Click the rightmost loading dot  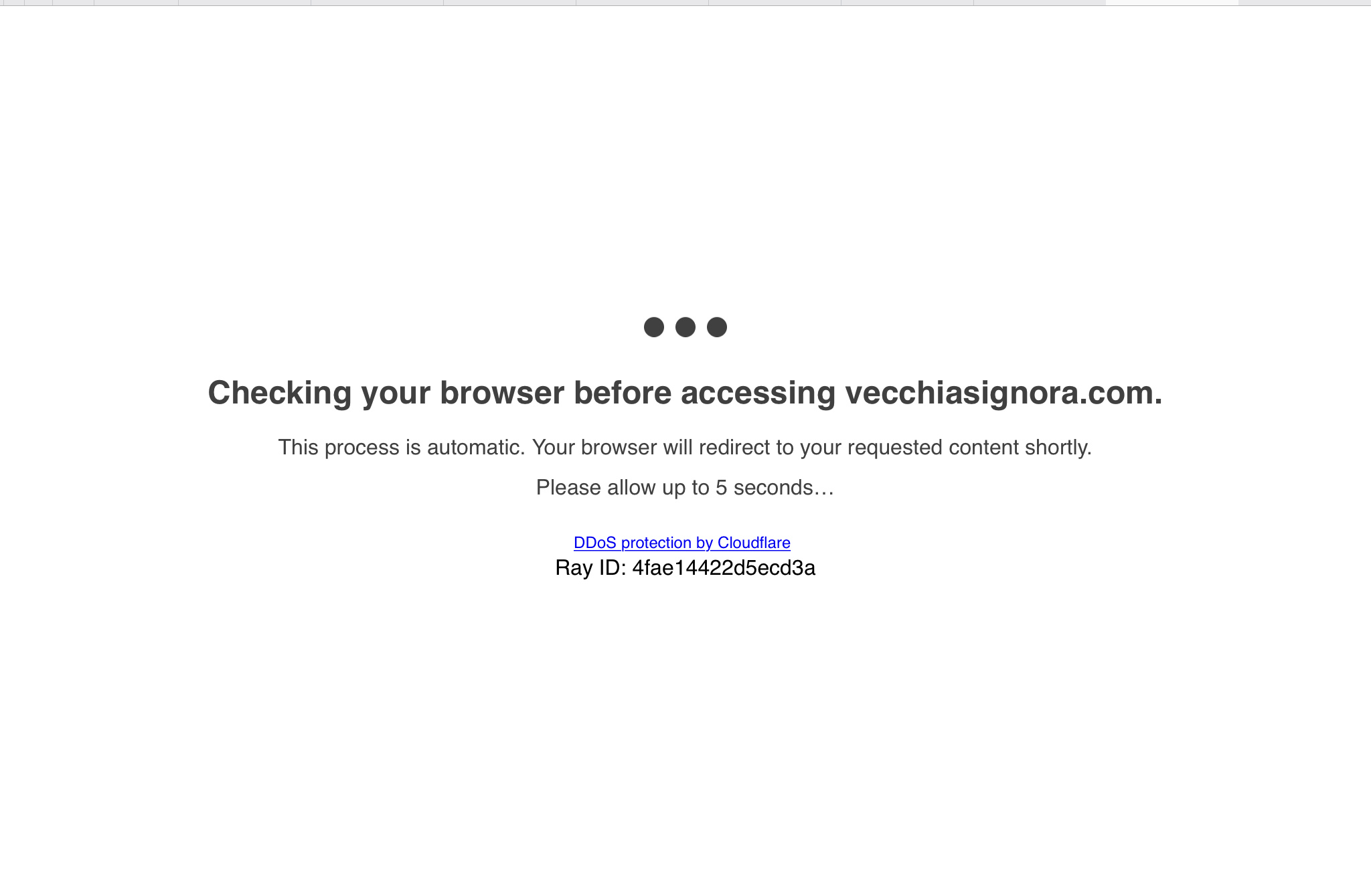717,327
